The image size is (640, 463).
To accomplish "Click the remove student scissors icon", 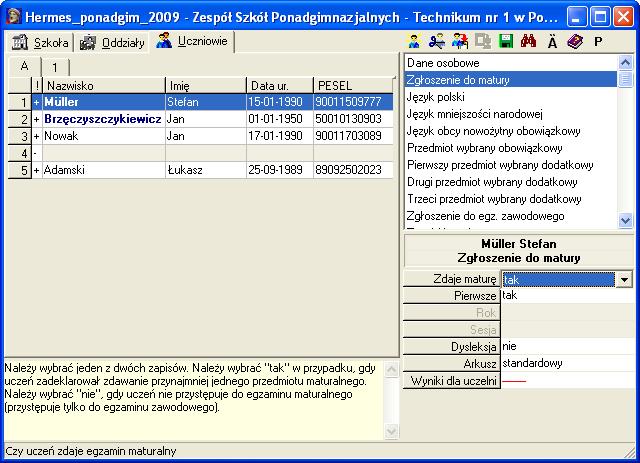I will 437,42.
